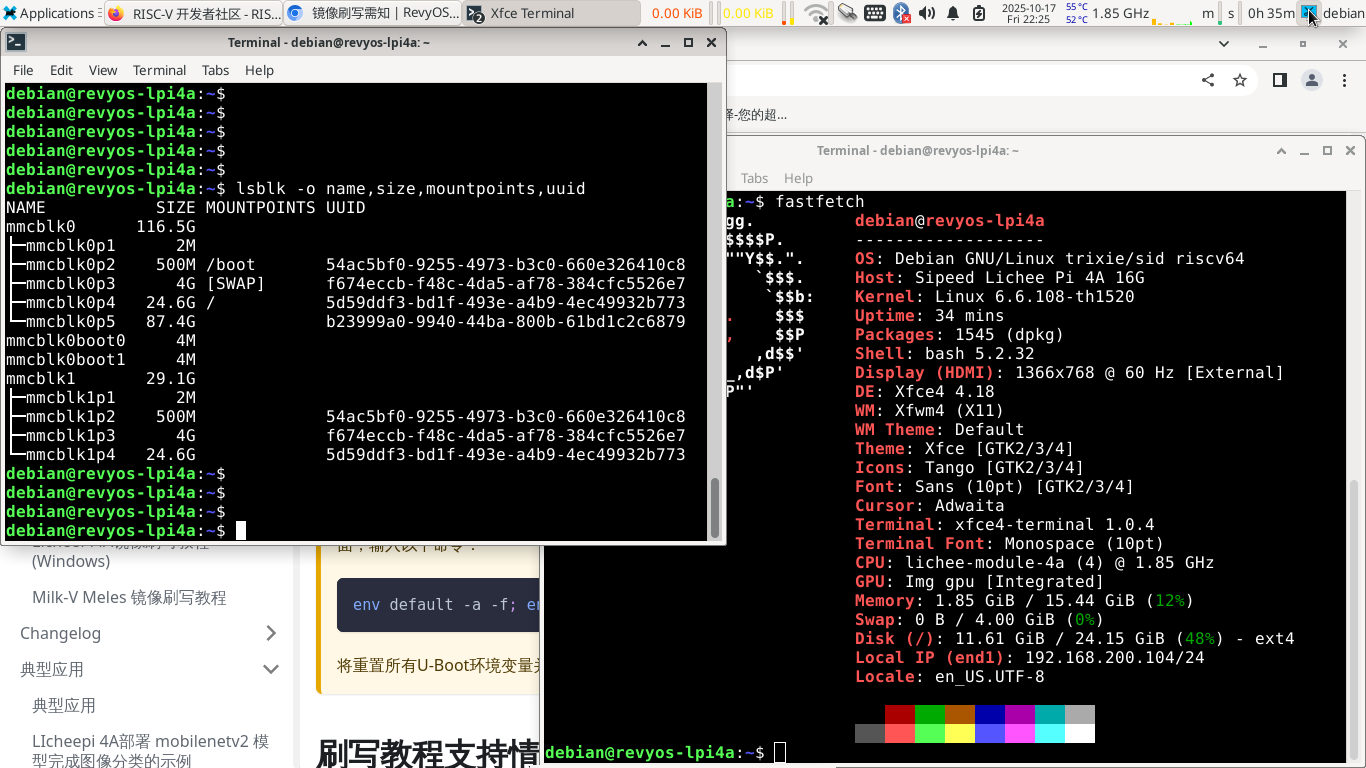Open the Tabs menu in front terminal

215,70
